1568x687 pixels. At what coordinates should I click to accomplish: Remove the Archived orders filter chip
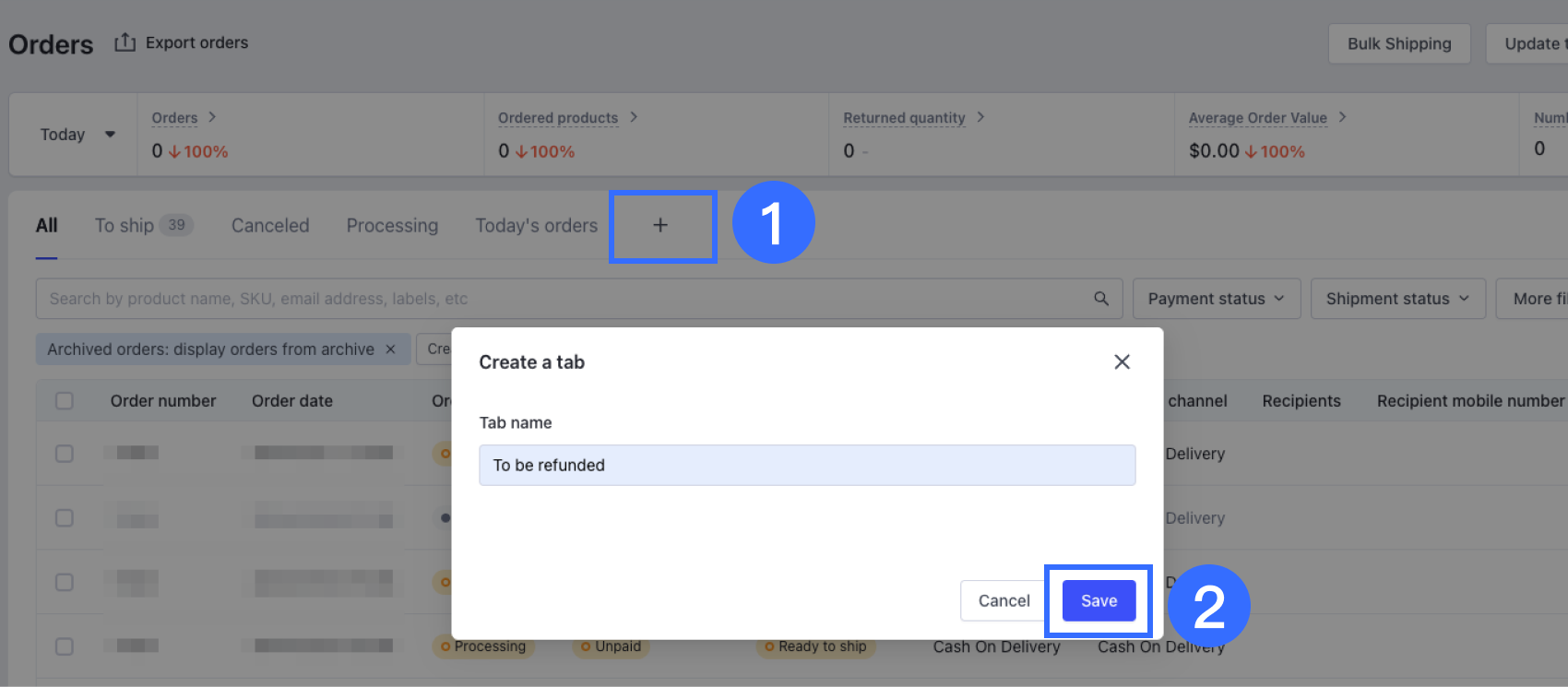(x=390, y=349)
